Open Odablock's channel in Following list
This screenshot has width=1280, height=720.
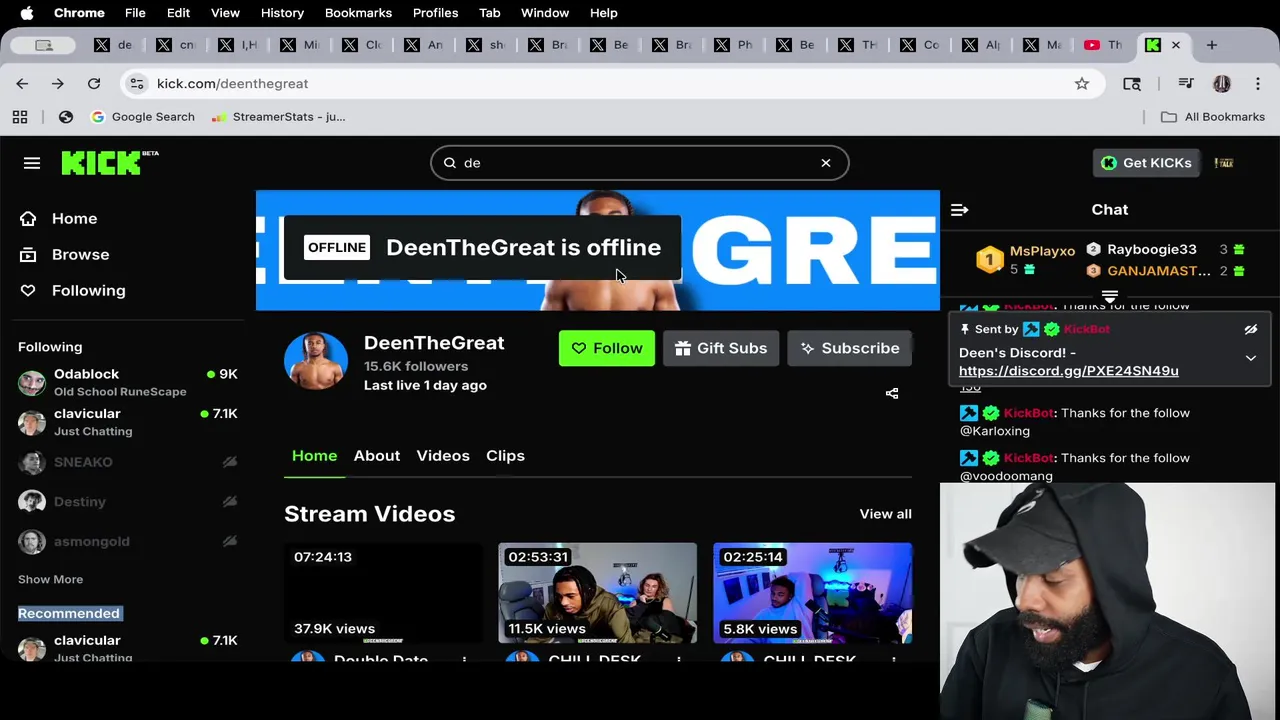tap(128, 382)
